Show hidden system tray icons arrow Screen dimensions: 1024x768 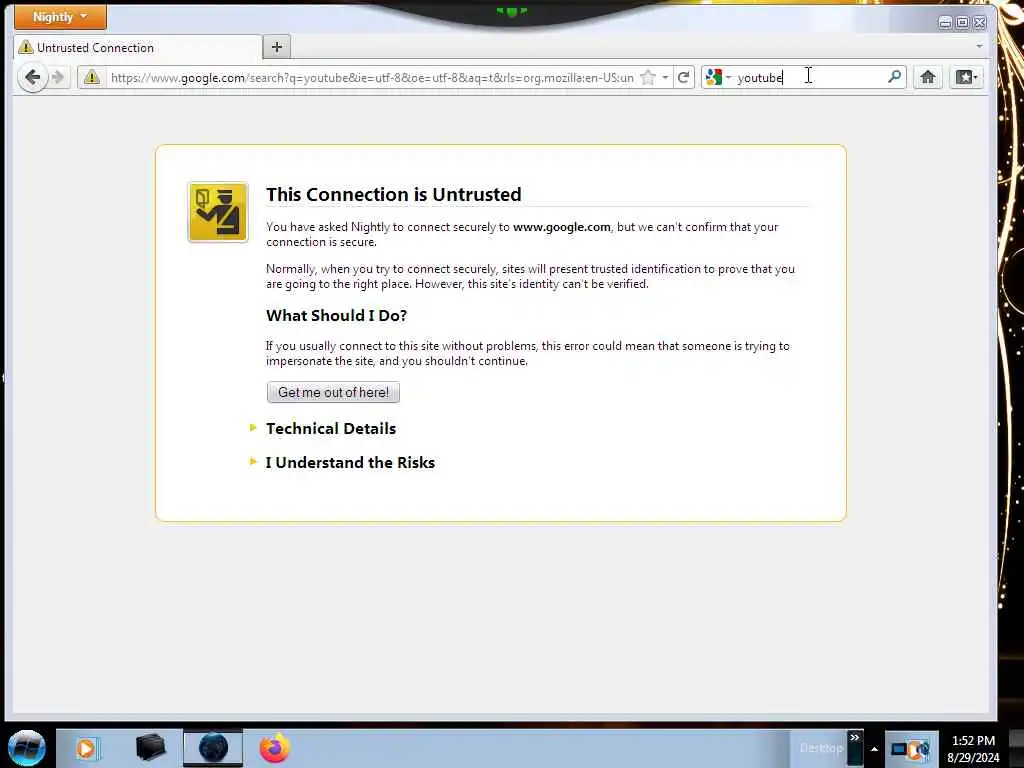click(874, 749)
